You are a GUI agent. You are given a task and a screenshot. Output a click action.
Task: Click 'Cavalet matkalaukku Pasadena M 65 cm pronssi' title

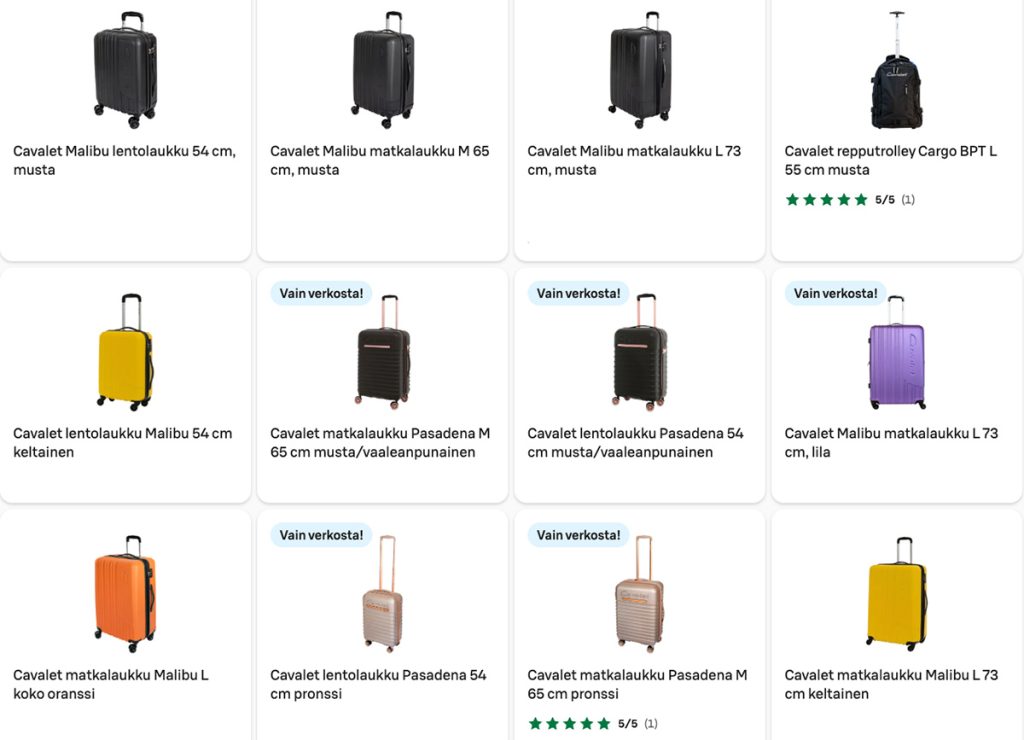(637, 685)
